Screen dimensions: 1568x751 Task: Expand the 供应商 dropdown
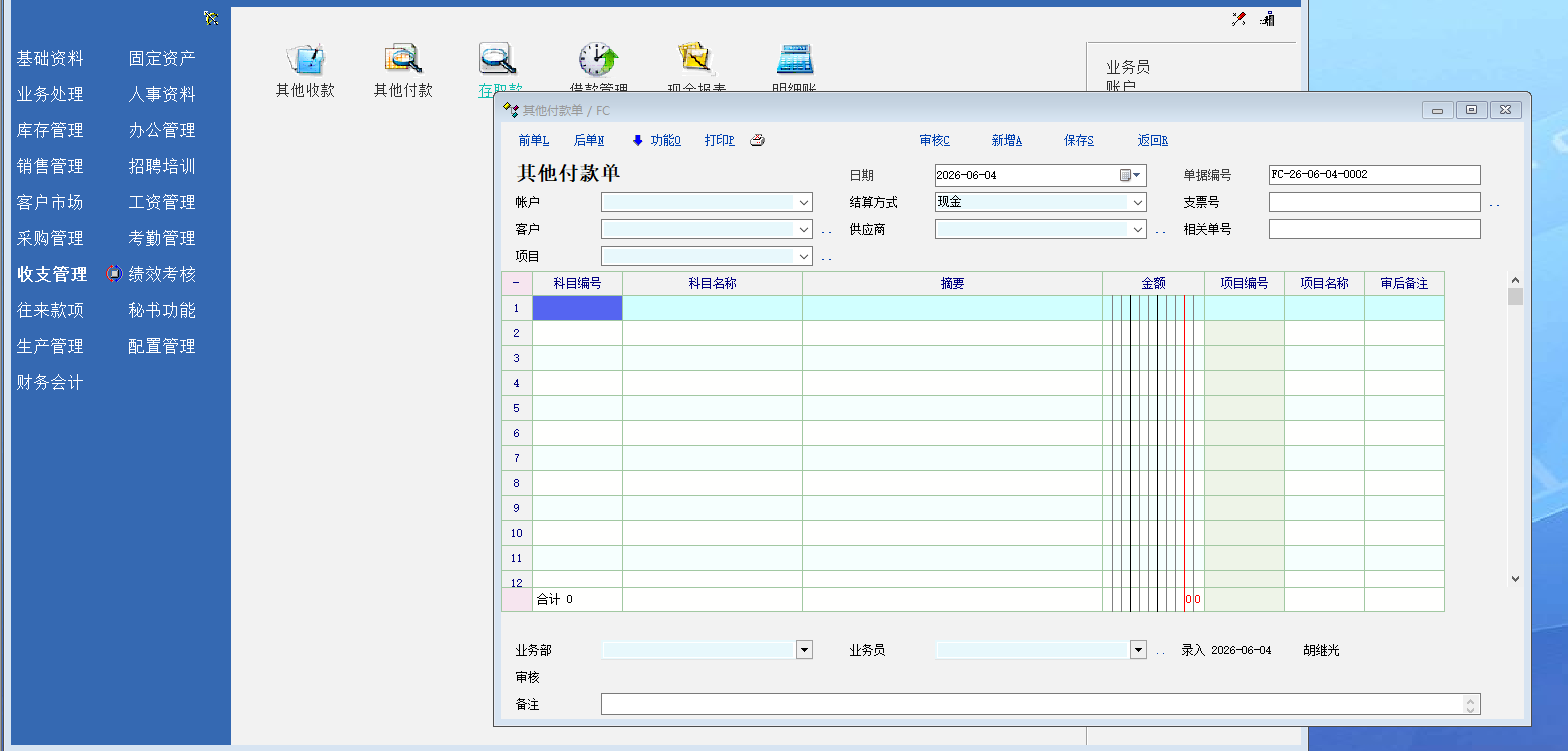tap(1137, 229)
